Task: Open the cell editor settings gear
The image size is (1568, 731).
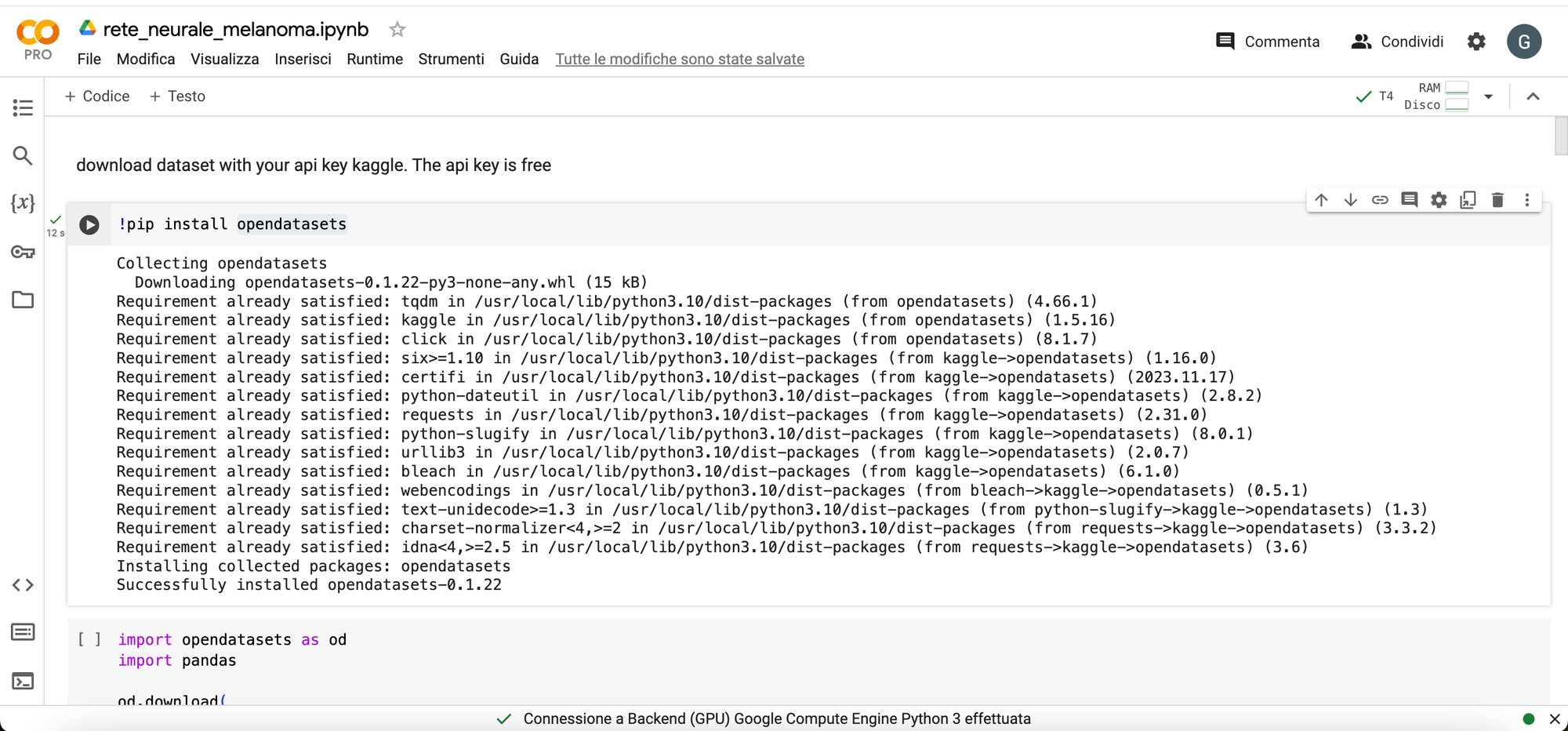Action: point(1439,200)
